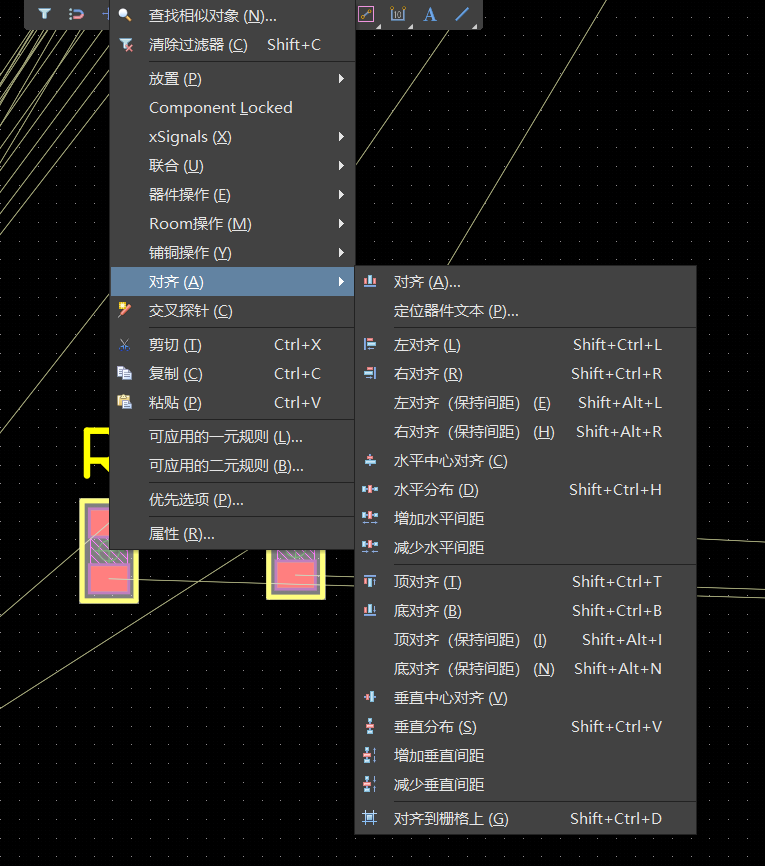Viewport: 765px width, 866px height.
Task: Click the right-align icon beside 右对齐
Action: [x=370, y=373]
